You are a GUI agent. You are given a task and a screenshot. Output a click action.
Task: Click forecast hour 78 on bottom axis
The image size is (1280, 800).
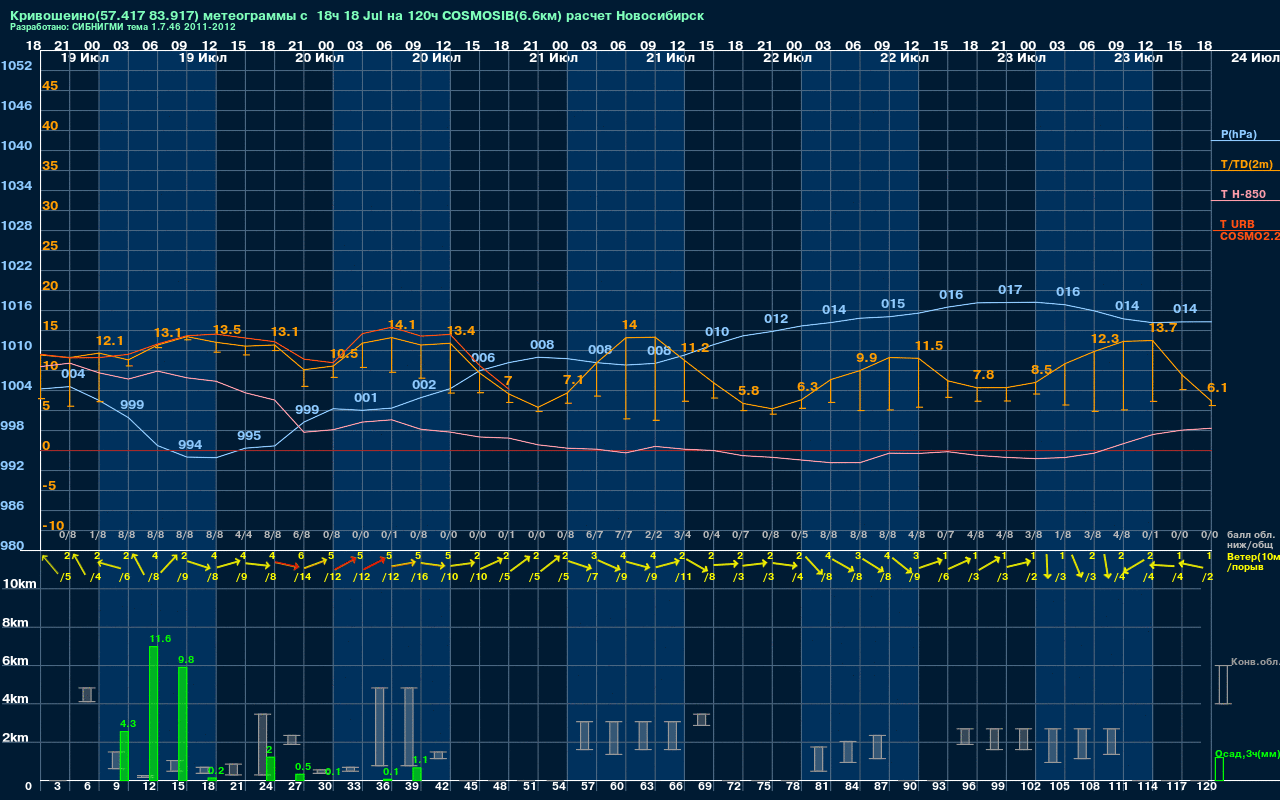(x=794, y=787)
